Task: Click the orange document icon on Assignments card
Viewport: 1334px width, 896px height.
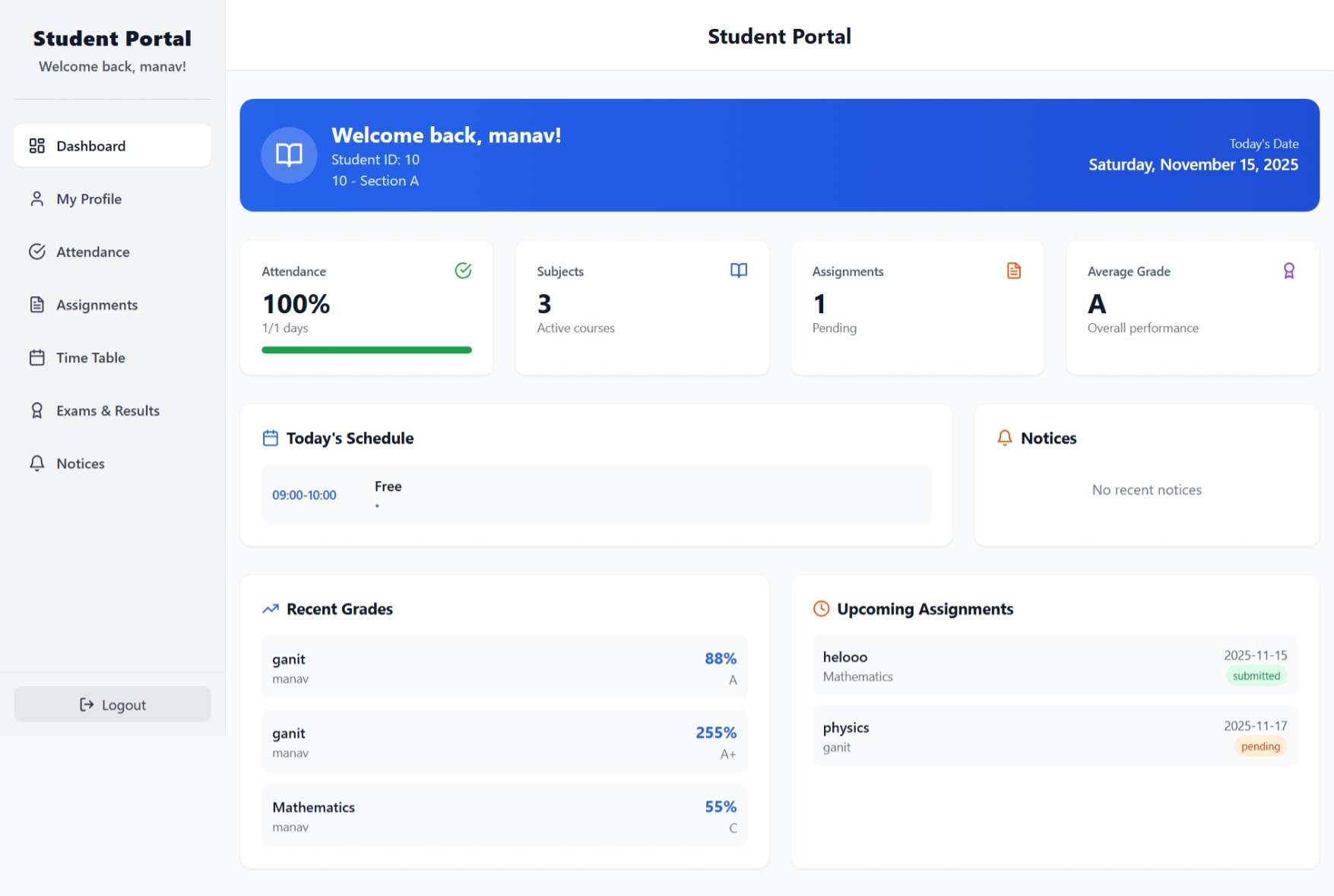Action: click(x=1014, y=270)
